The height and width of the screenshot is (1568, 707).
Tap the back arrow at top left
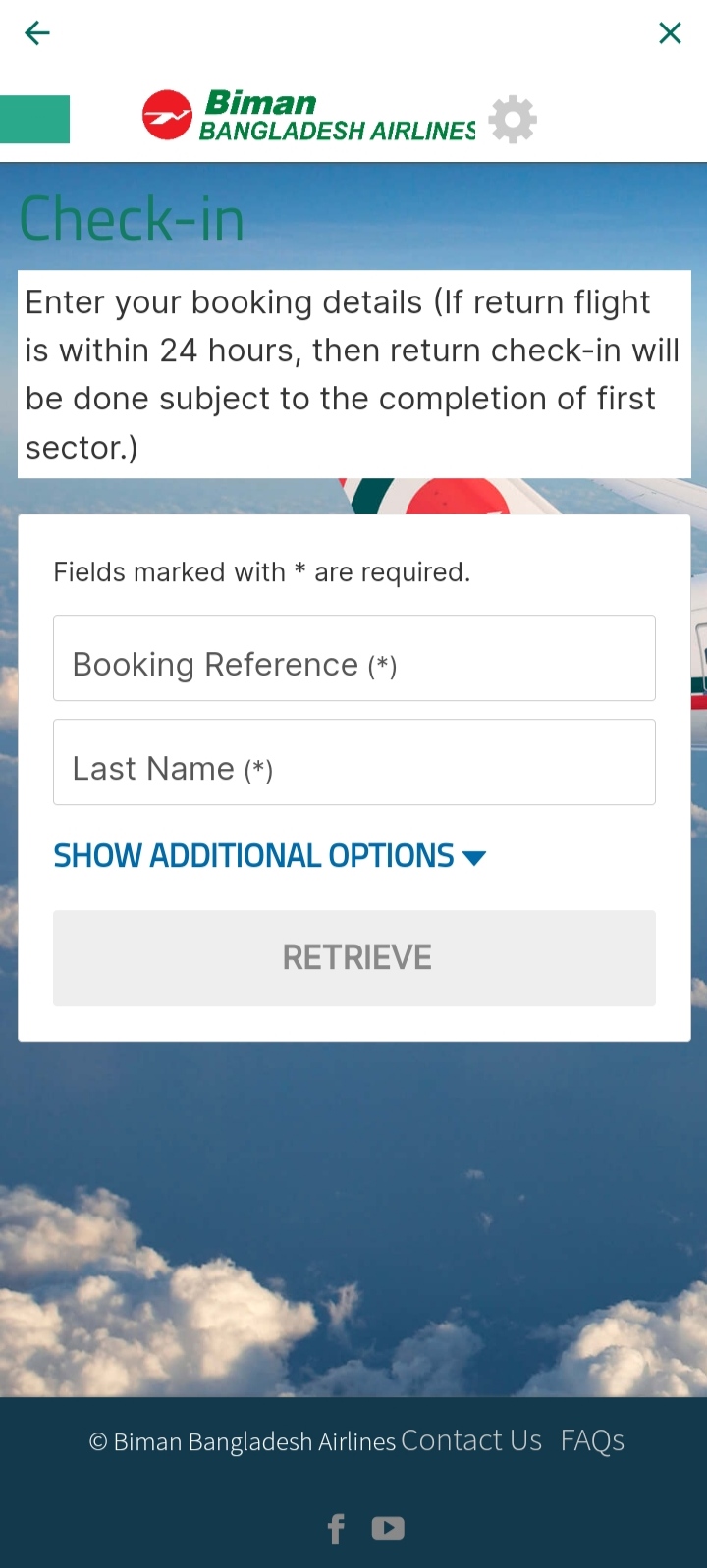[36, 33]
